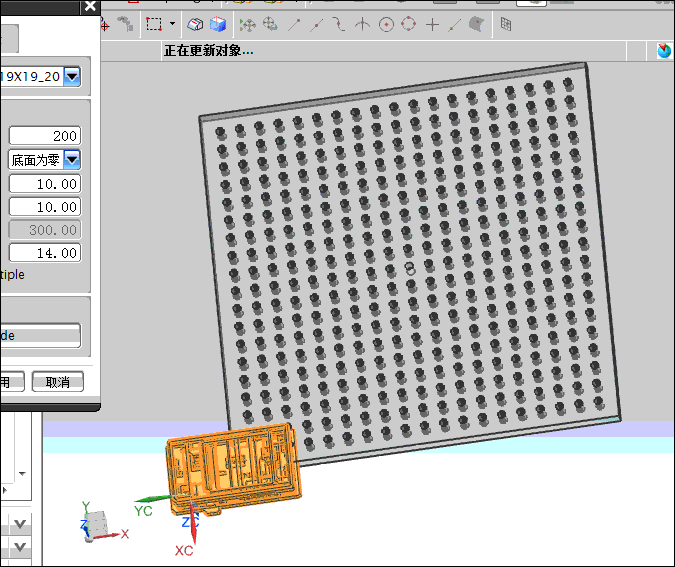
Task: Toggle the Control Point snap icon
Action: click(x=339, y=24)
